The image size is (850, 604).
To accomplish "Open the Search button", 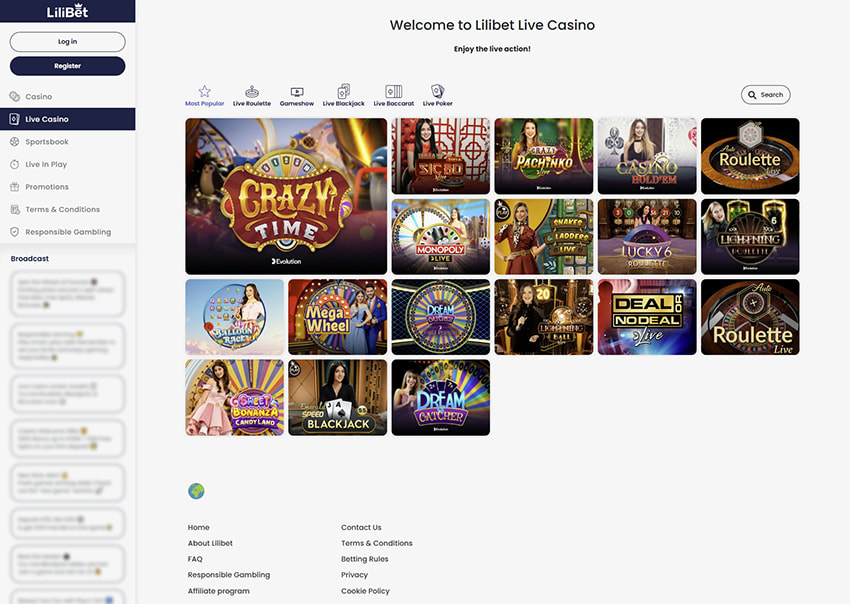I will tap(765, 95).
